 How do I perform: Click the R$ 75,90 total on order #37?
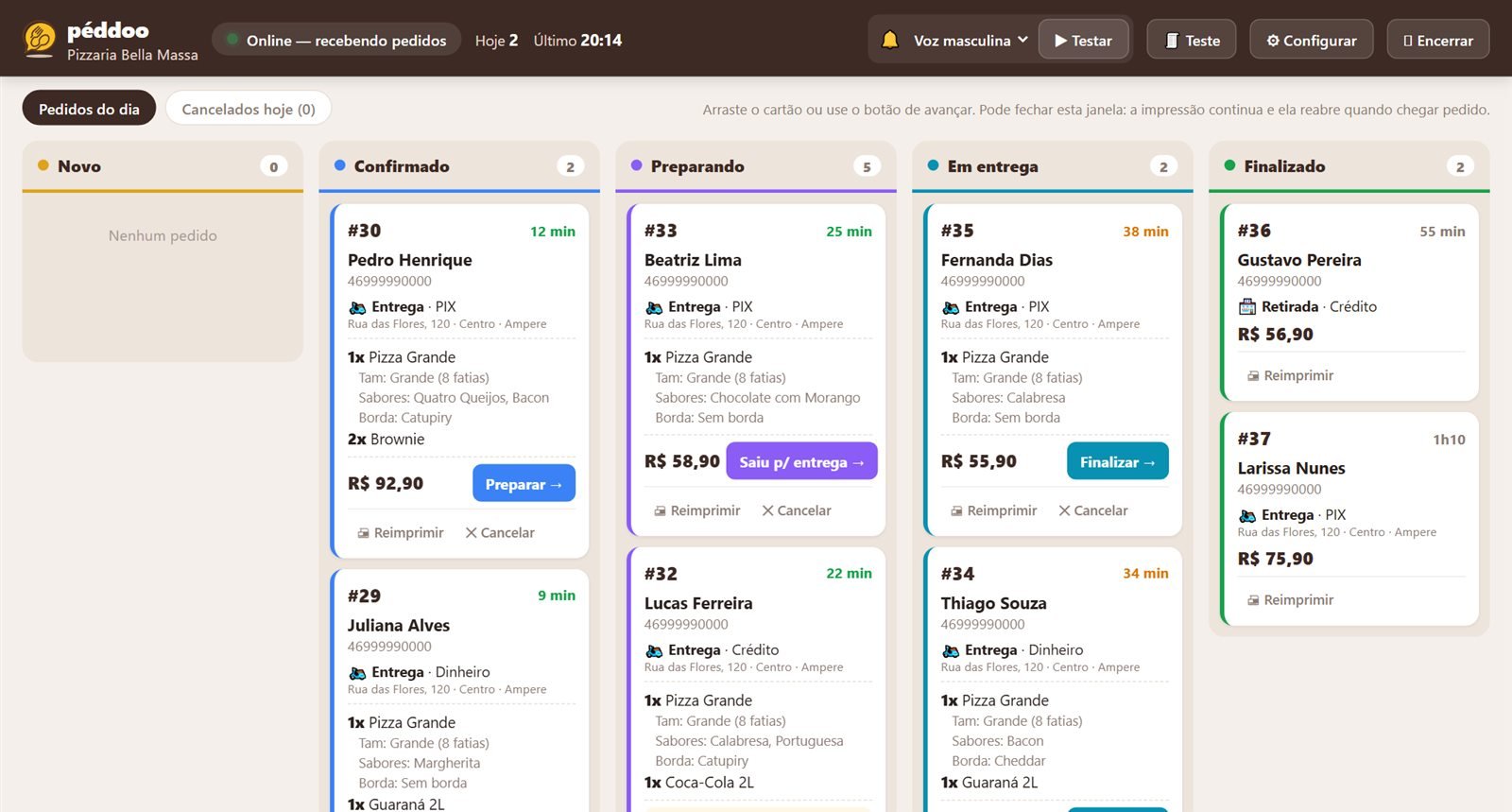[x=1276, y=559]
